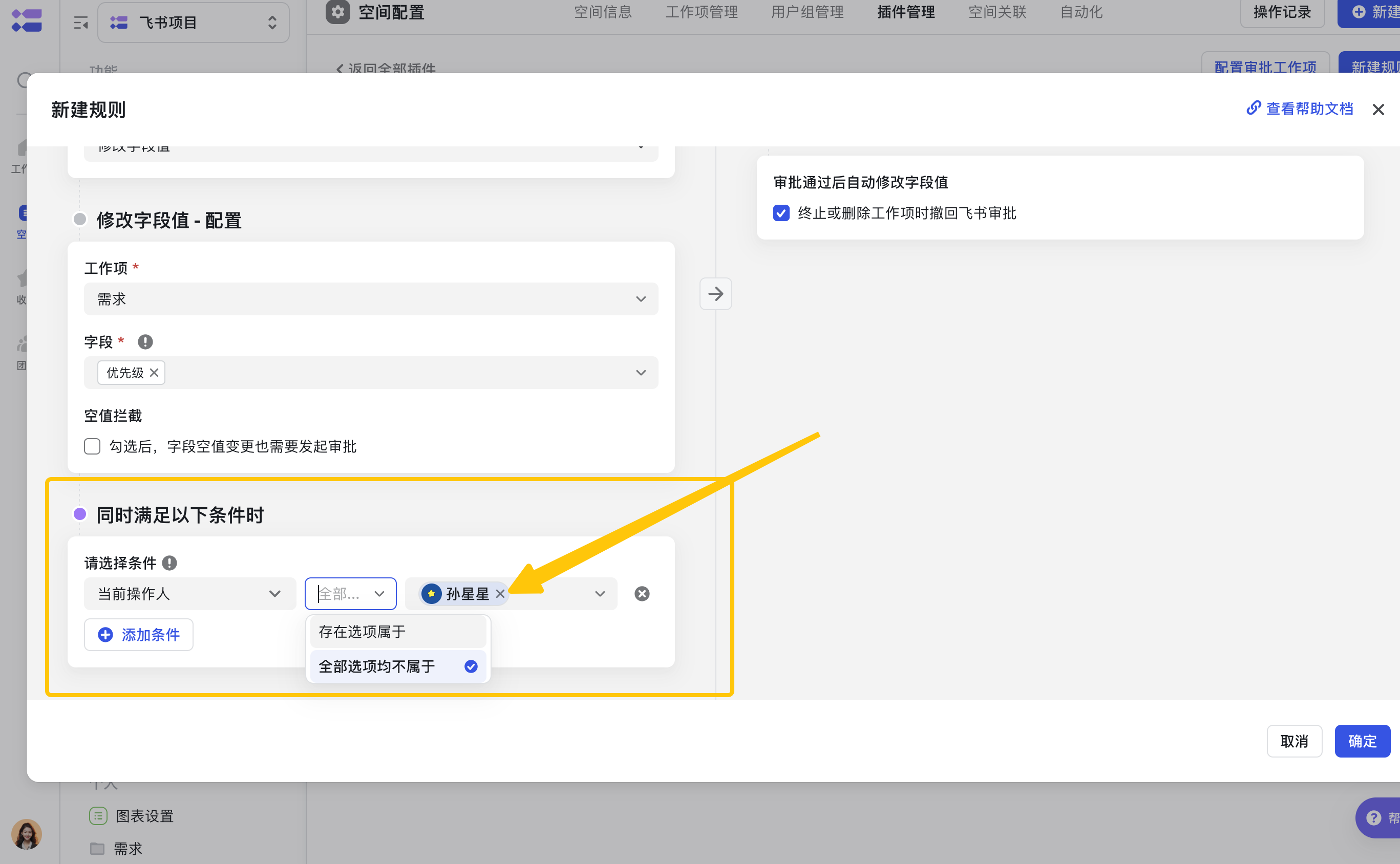Click the arrow button between panels
The height and width of the screenshot is (864, 1400).
click(x=716, y=294)
